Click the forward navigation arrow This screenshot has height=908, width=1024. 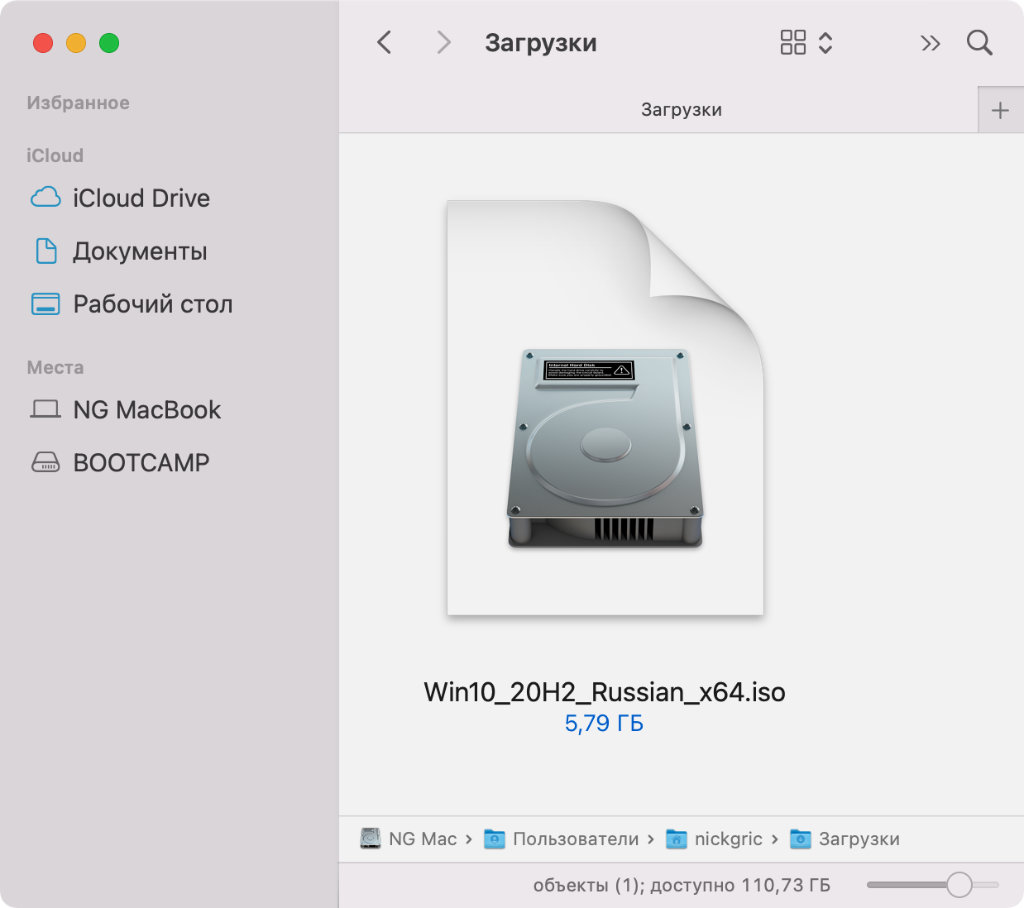point(443,43)
